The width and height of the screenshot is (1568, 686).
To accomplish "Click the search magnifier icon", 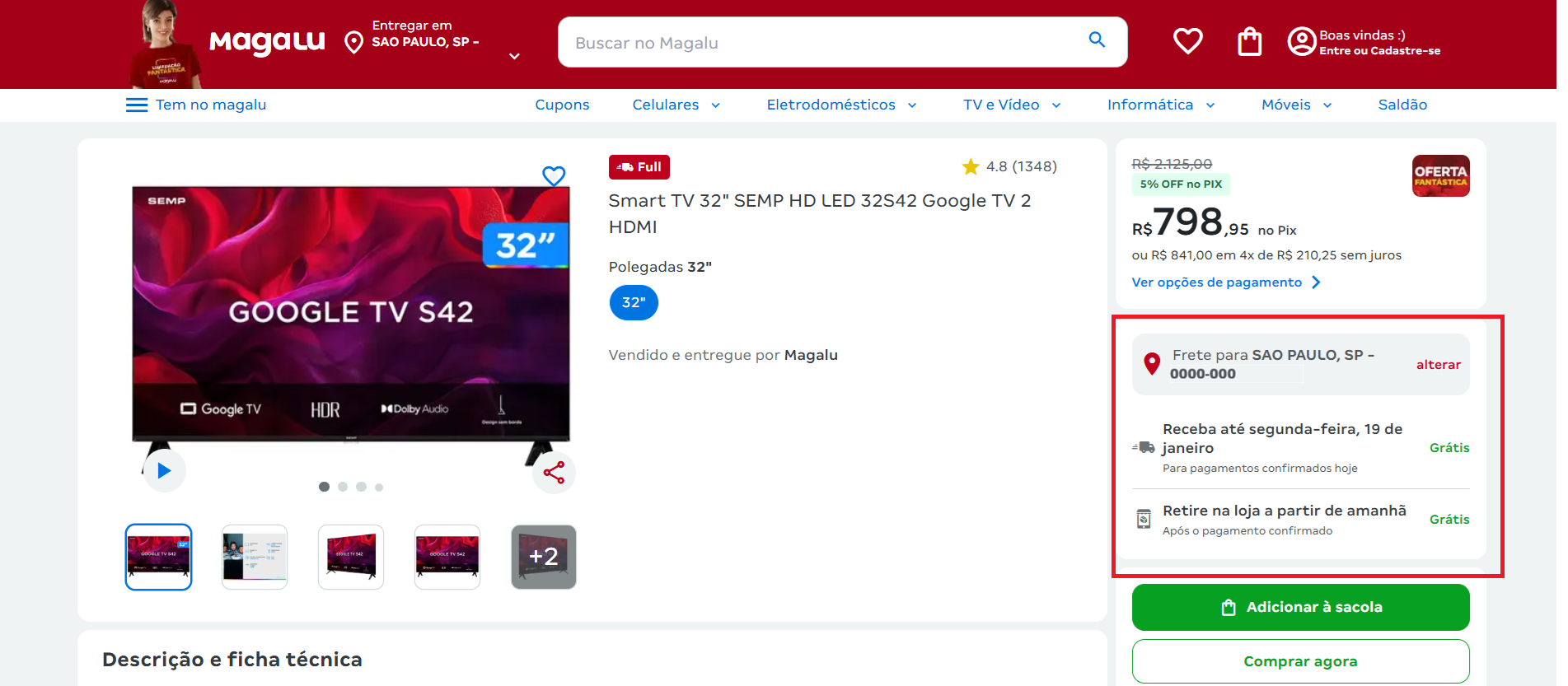I will 1097,40.
